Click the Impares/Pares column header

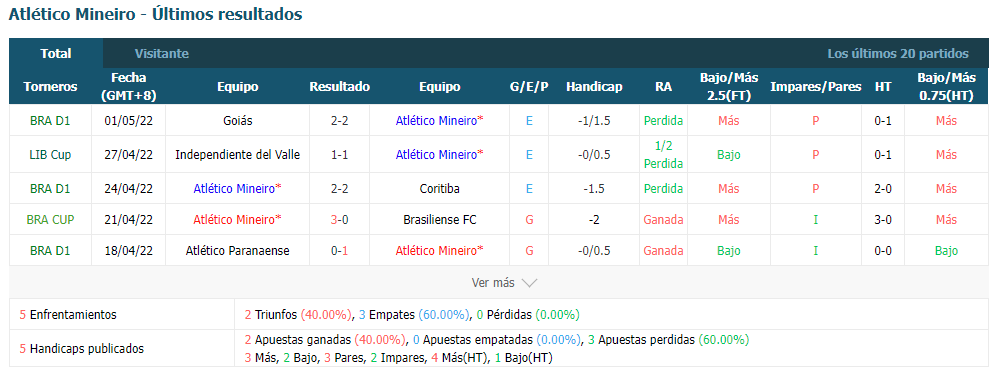[x=815, y=87]
